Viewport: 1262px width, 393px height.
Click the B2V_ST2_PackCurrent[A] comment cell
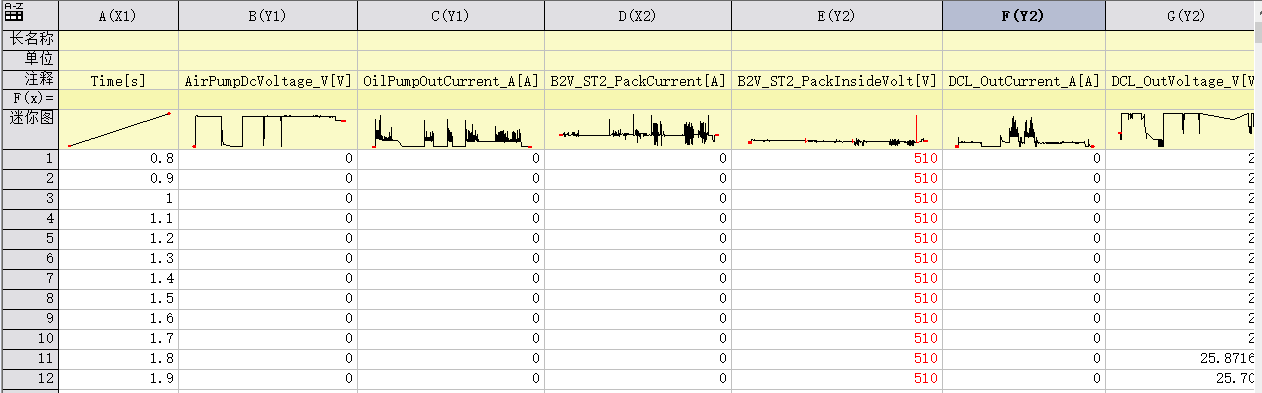pos(638,80)
